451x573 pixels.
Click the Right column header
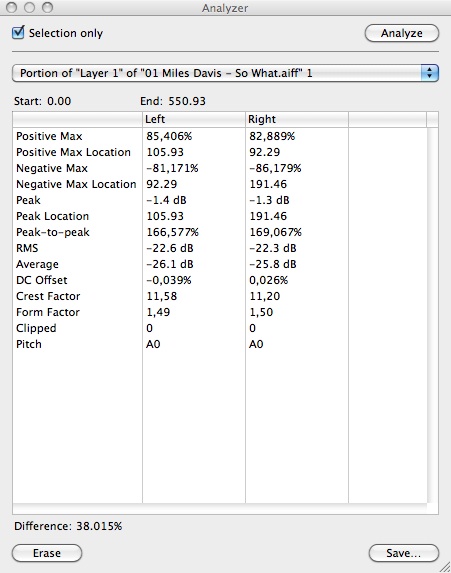[x=297, y=119]
